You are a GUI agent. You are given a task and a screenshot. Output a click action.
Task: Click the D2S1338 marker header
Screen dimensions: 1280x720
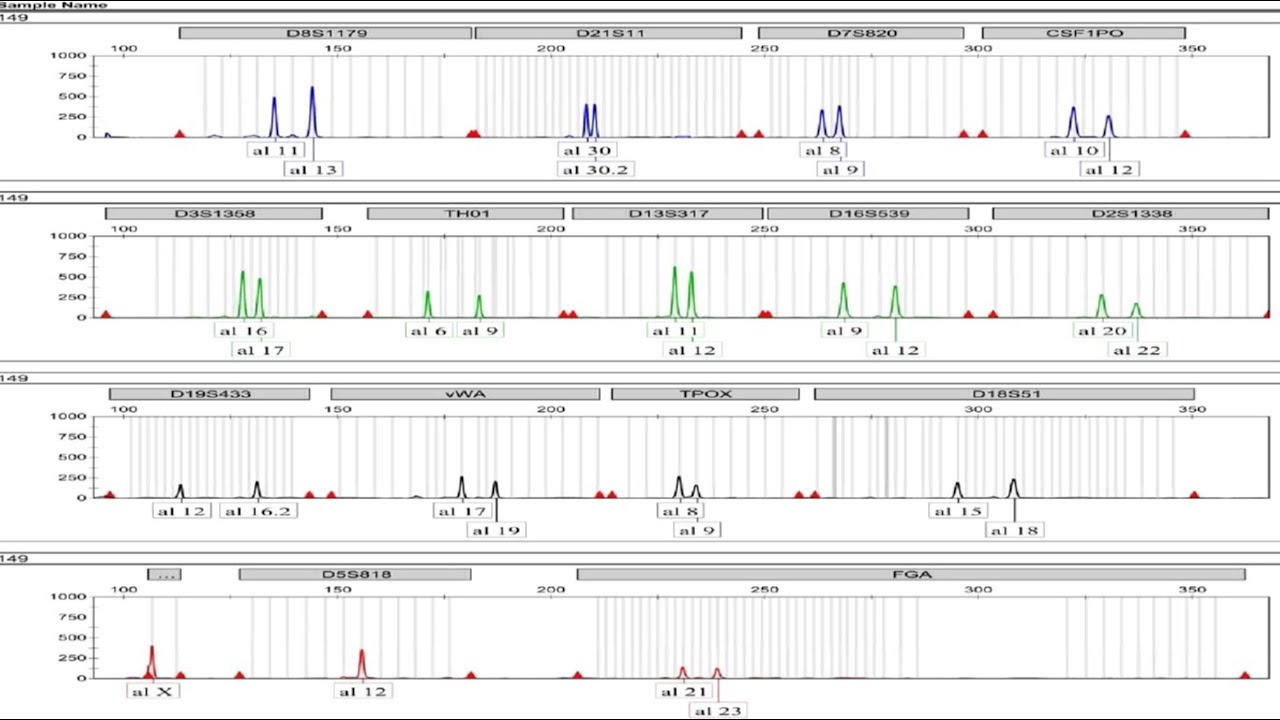click(1131, 213)
